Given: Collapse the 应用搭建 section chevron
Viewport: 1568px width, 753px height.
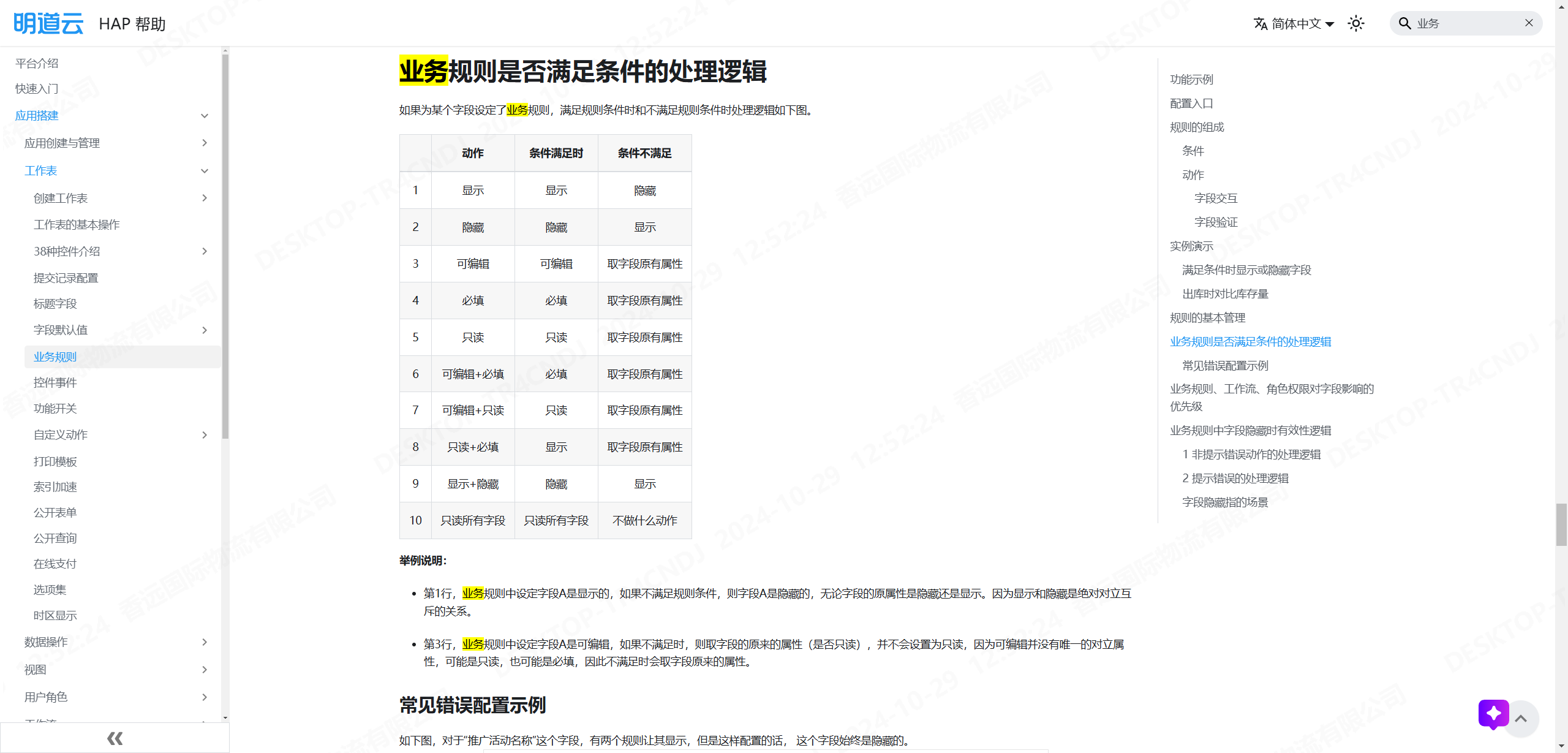Looking at the screenshot, I should point(205,116).
